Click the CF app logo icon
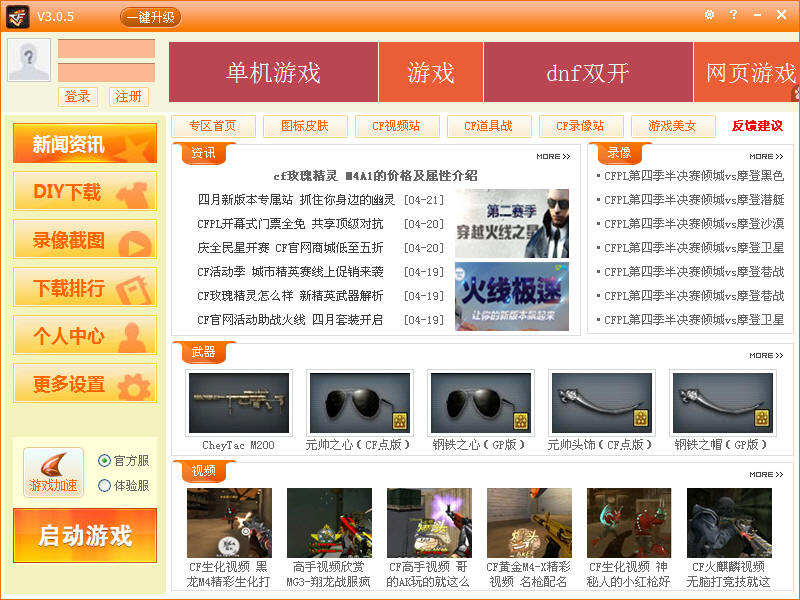This screenshot has height=600, width=800. pos(18,17)
